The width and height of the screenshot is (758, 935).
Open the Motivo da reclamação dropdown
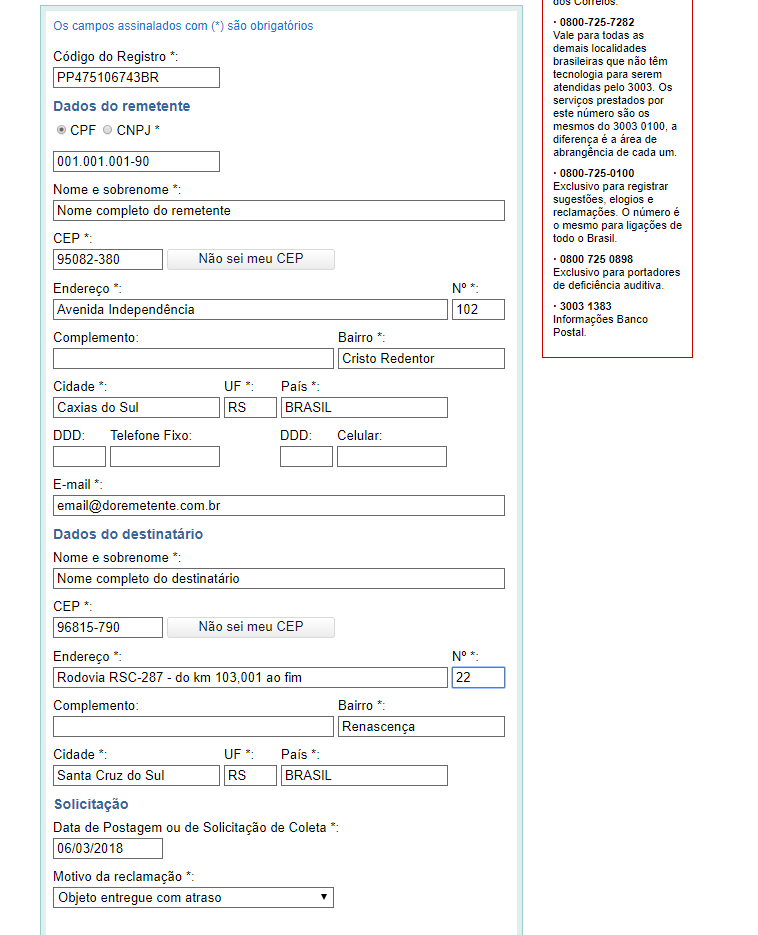(193, 897)
